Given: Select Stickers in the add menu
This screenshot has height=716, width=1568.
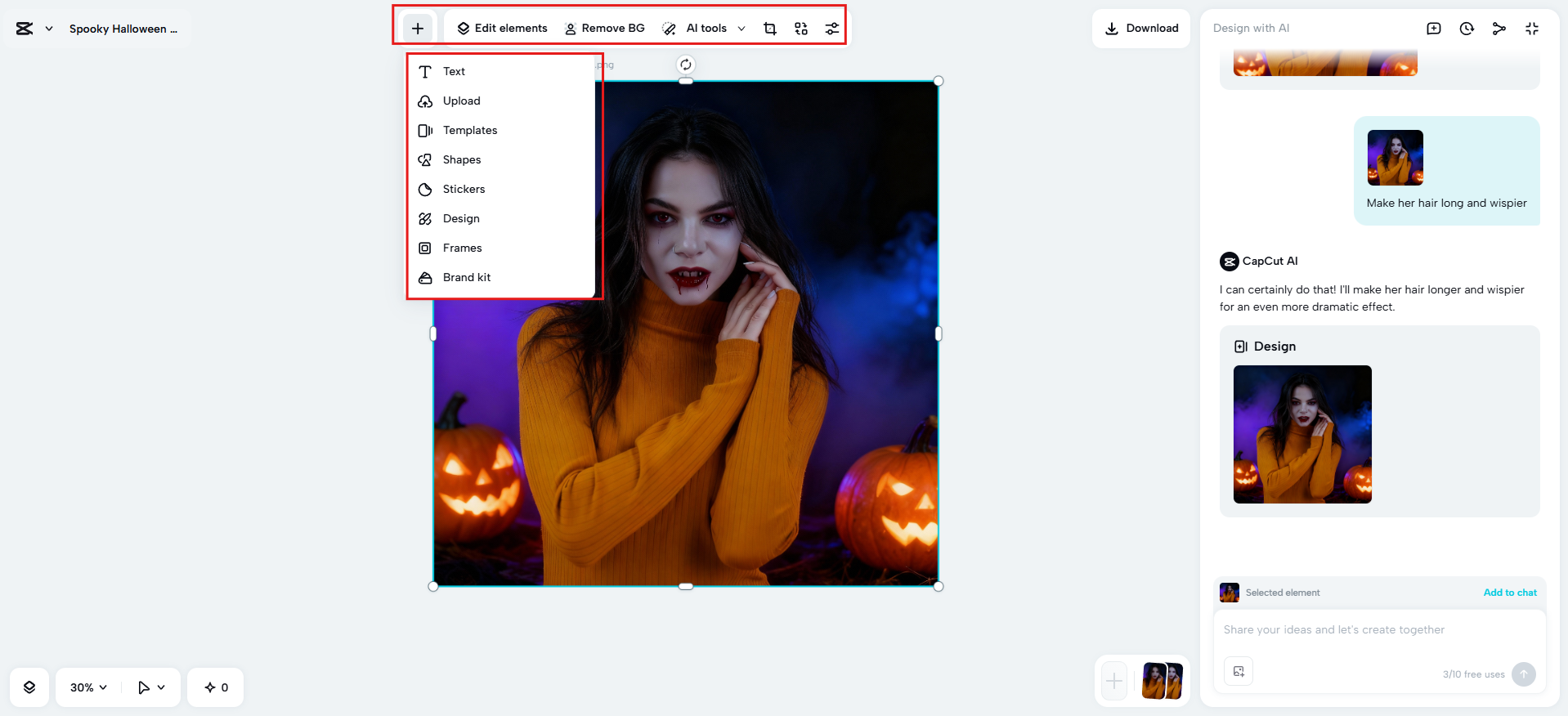Looking at the screenshot, I should [x=464, y=189].
